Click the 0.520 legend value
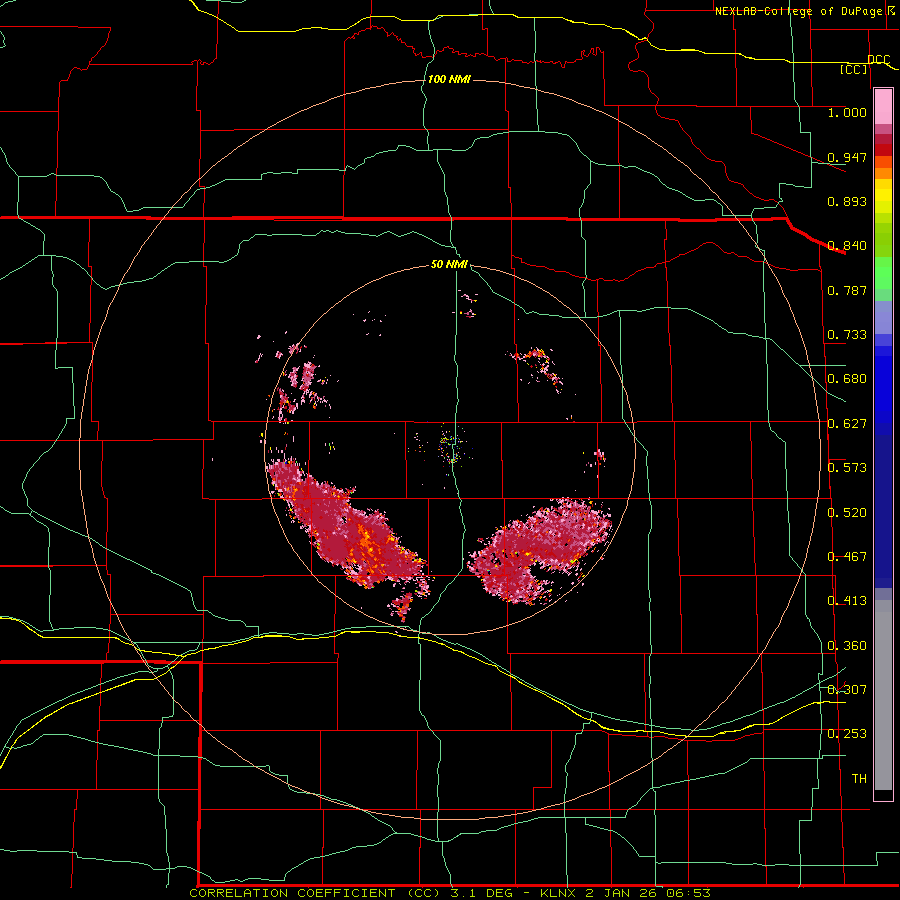The height and width of the screenshot is (900, 900). [847, 513]
